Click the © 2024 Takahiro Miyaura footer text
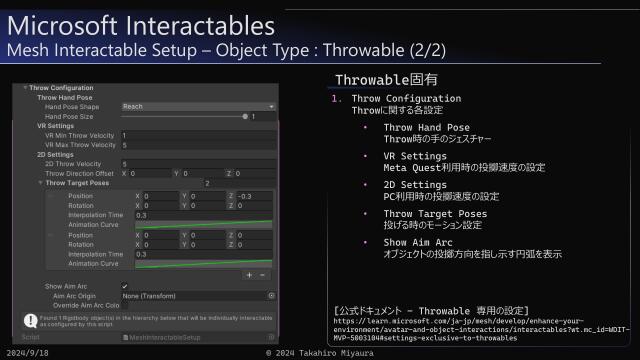640x360 pixels. (x=320, y=353)
